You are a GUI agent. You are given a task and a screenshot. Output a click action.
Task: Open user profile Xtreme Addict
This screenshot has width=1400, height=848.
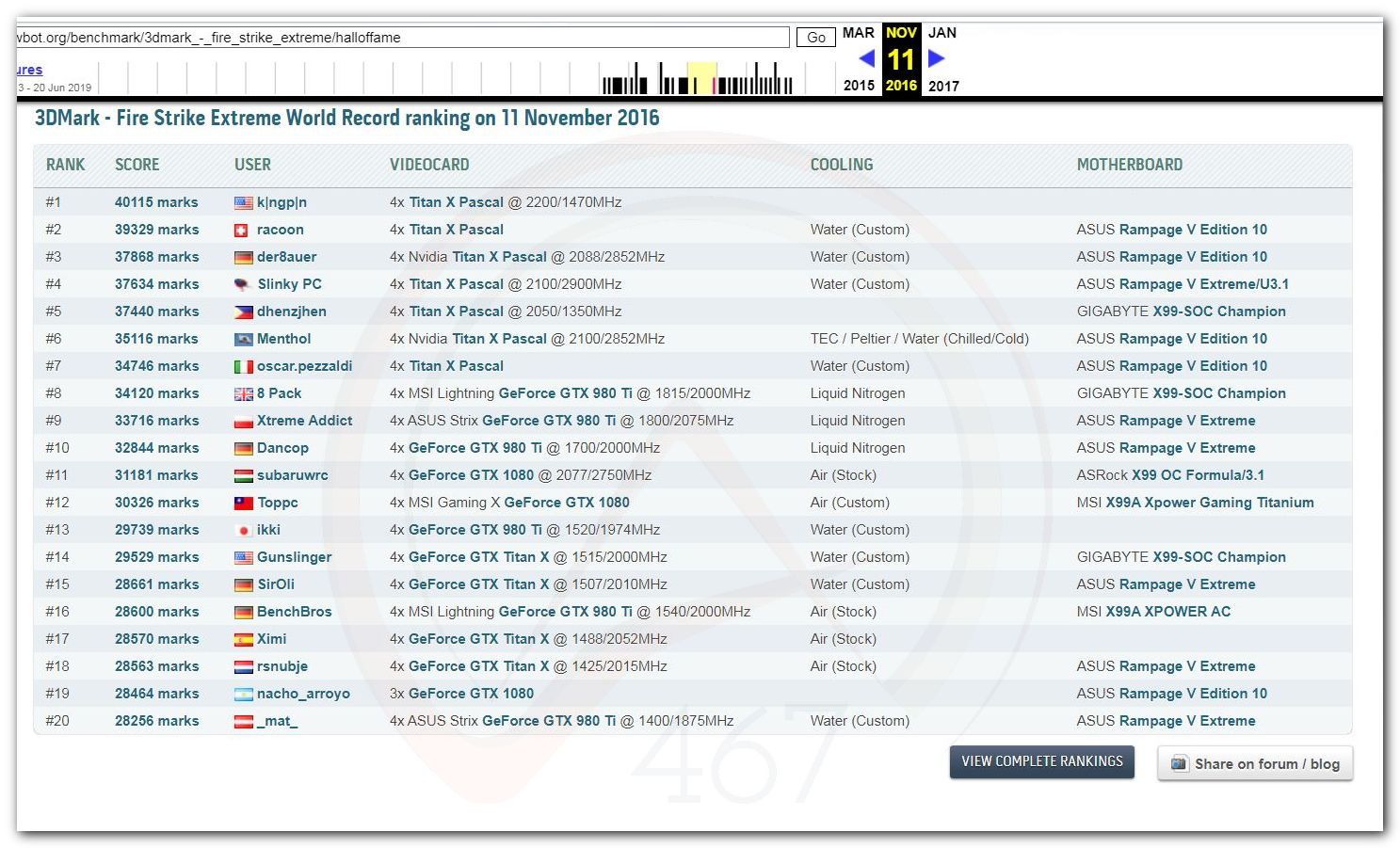[305, 421]
